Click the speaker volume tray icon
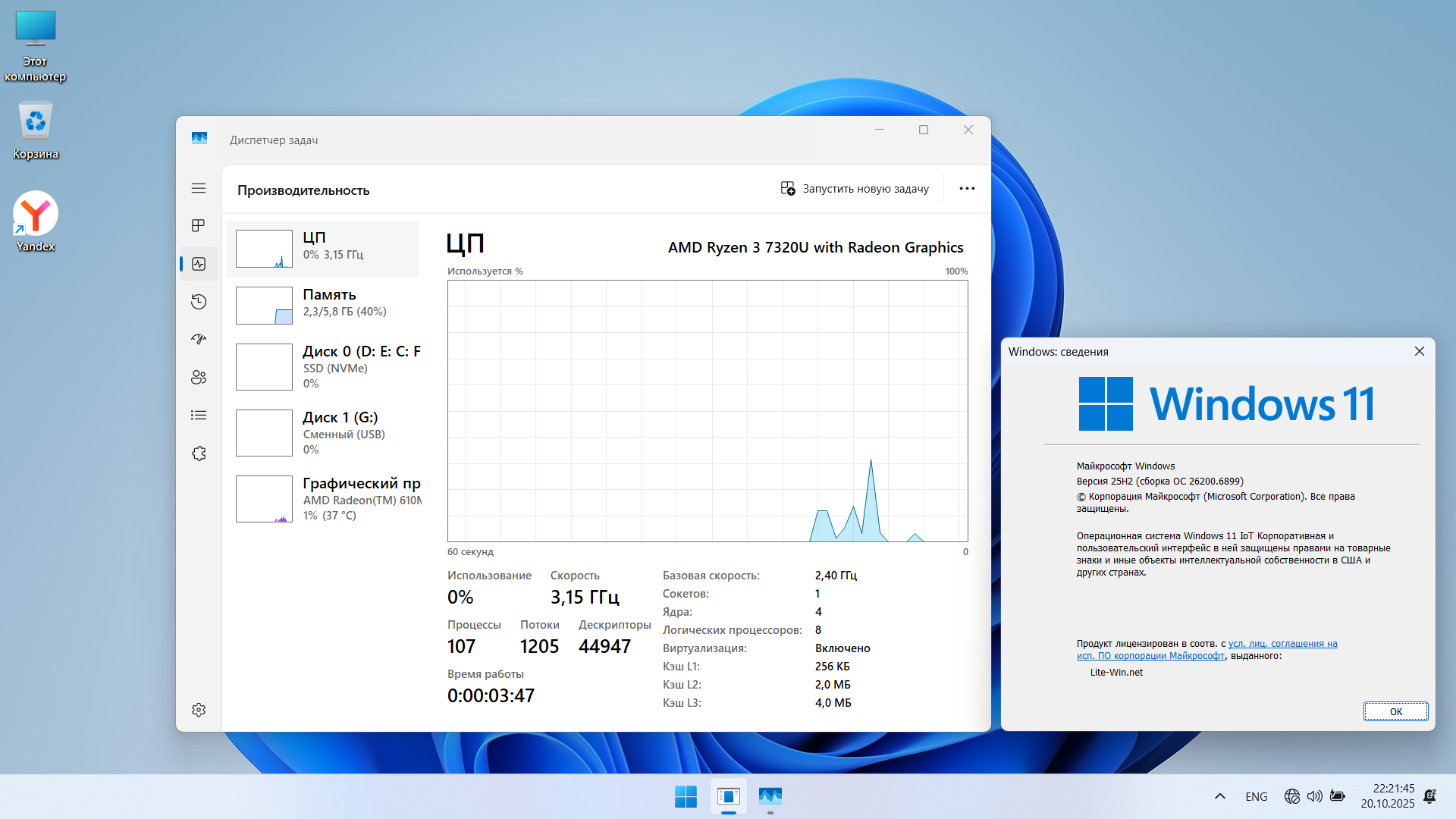The width and height of the screenshot is (1456, 819). [1314, 796]
